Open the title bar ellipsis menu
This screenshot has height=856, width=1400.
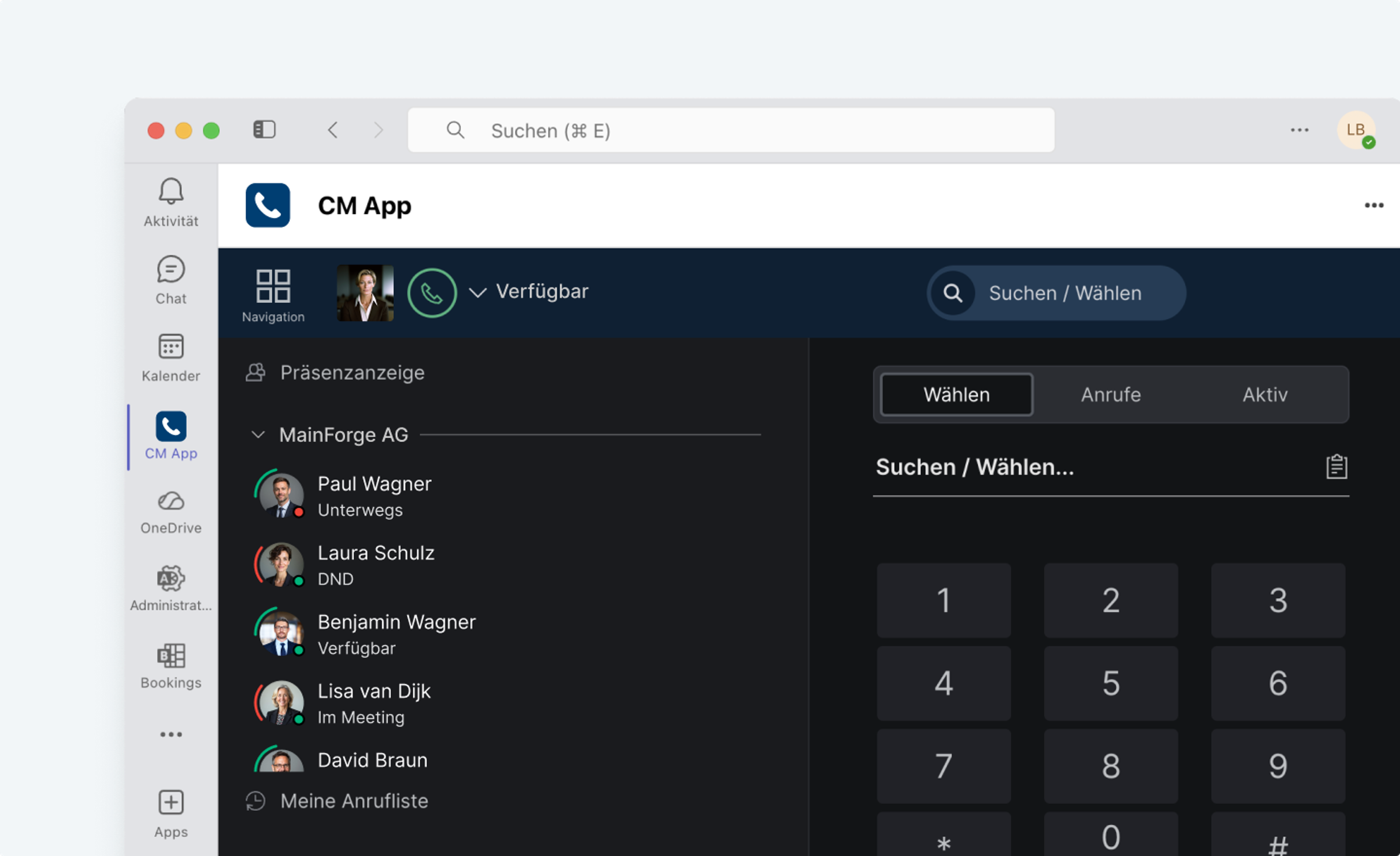[x=1299, y=130]
